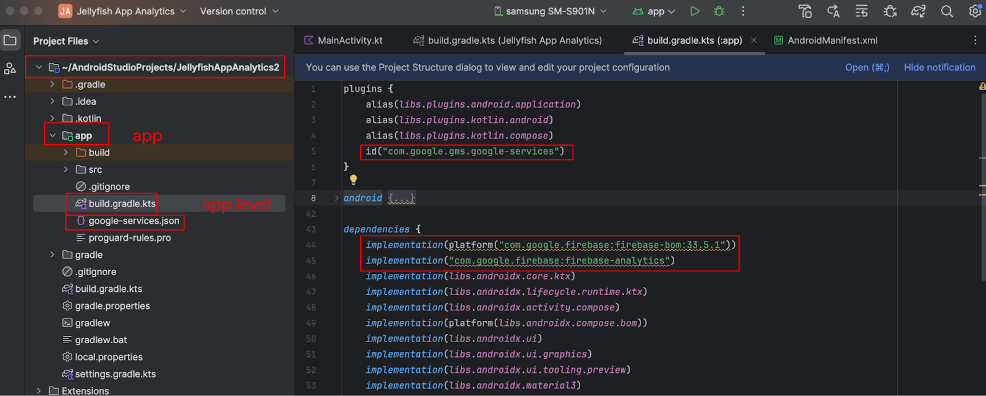Sync project with Gradle files icon
986x396 pixels.
coord(919,11)
